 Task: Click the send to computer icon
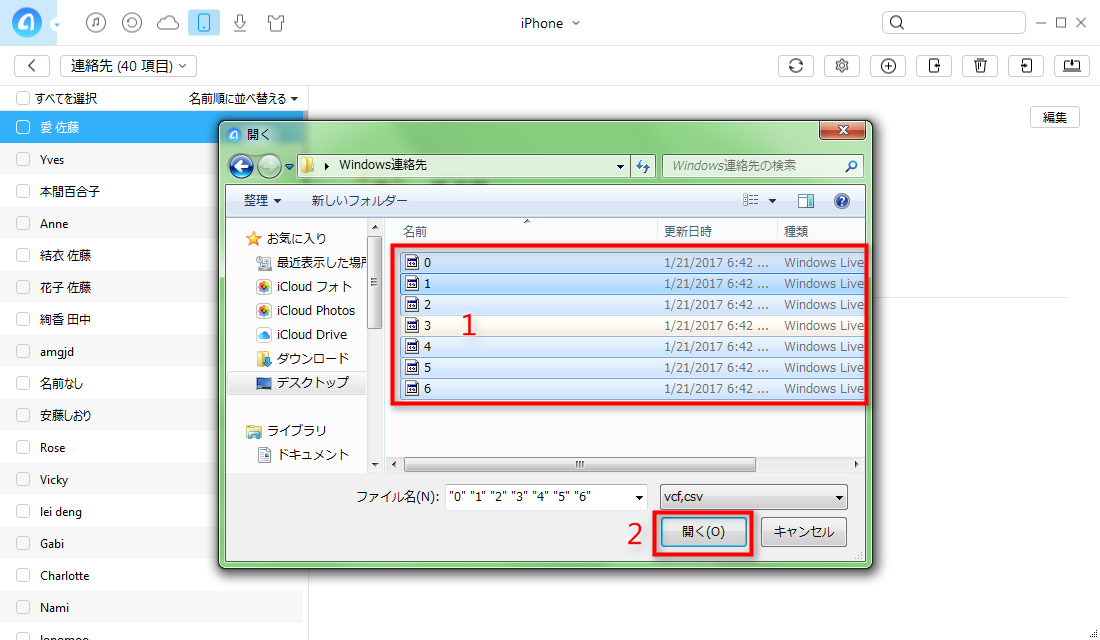click(1072, 66)
